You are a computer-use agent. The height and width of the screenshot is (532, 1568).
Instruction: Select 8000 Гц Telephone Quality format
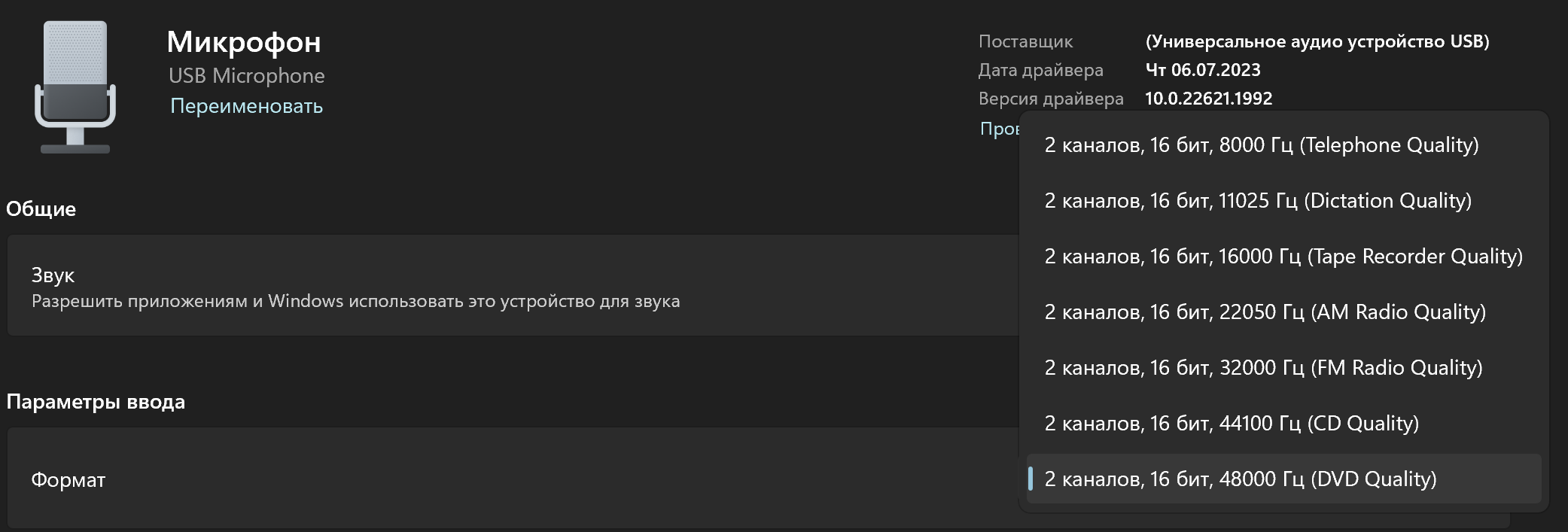click(x=1261, y=145)
